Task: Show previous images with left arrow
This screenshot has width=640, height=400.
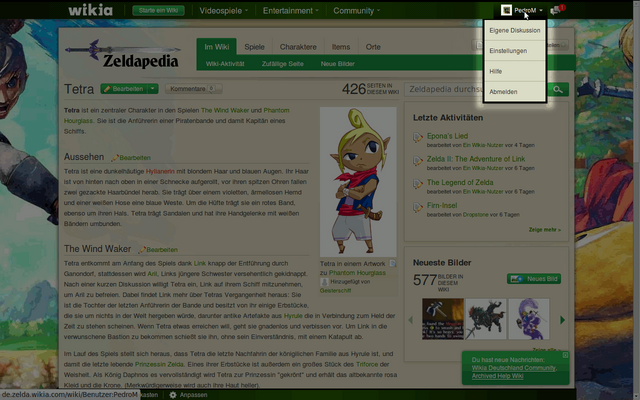Action: click(411, 320)
